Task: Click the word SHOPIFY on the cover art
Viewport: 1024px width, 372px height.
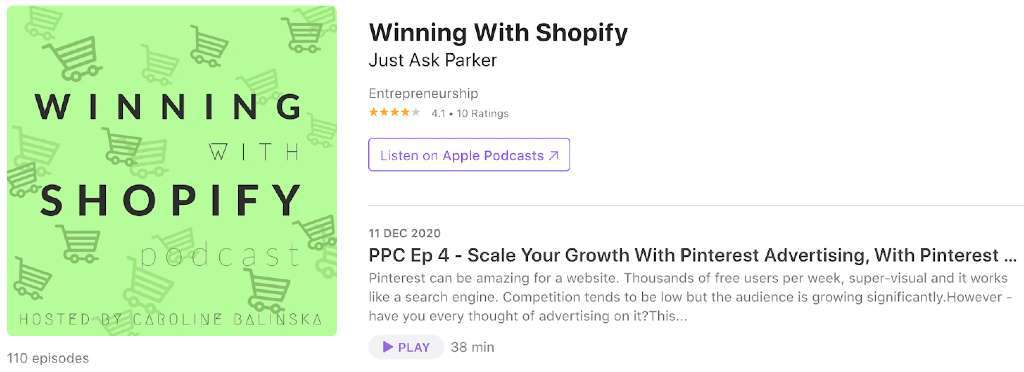Action: [x=171, y=201]
